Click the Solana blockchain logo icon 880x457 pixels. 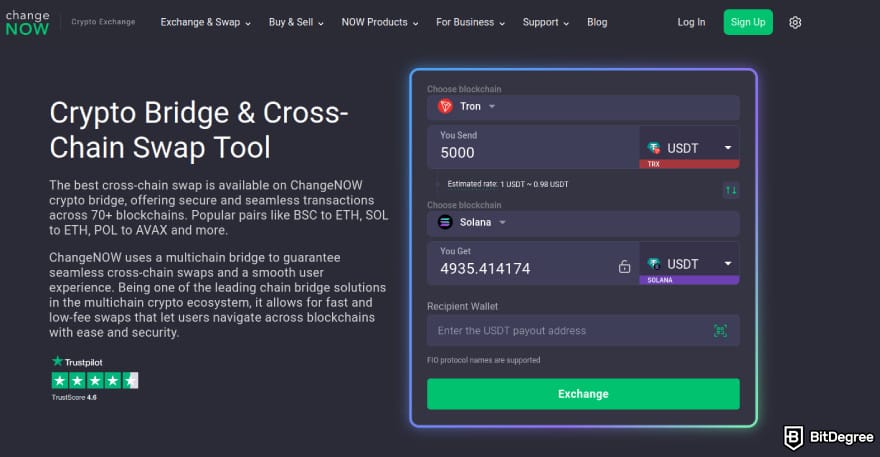(445, 222)
